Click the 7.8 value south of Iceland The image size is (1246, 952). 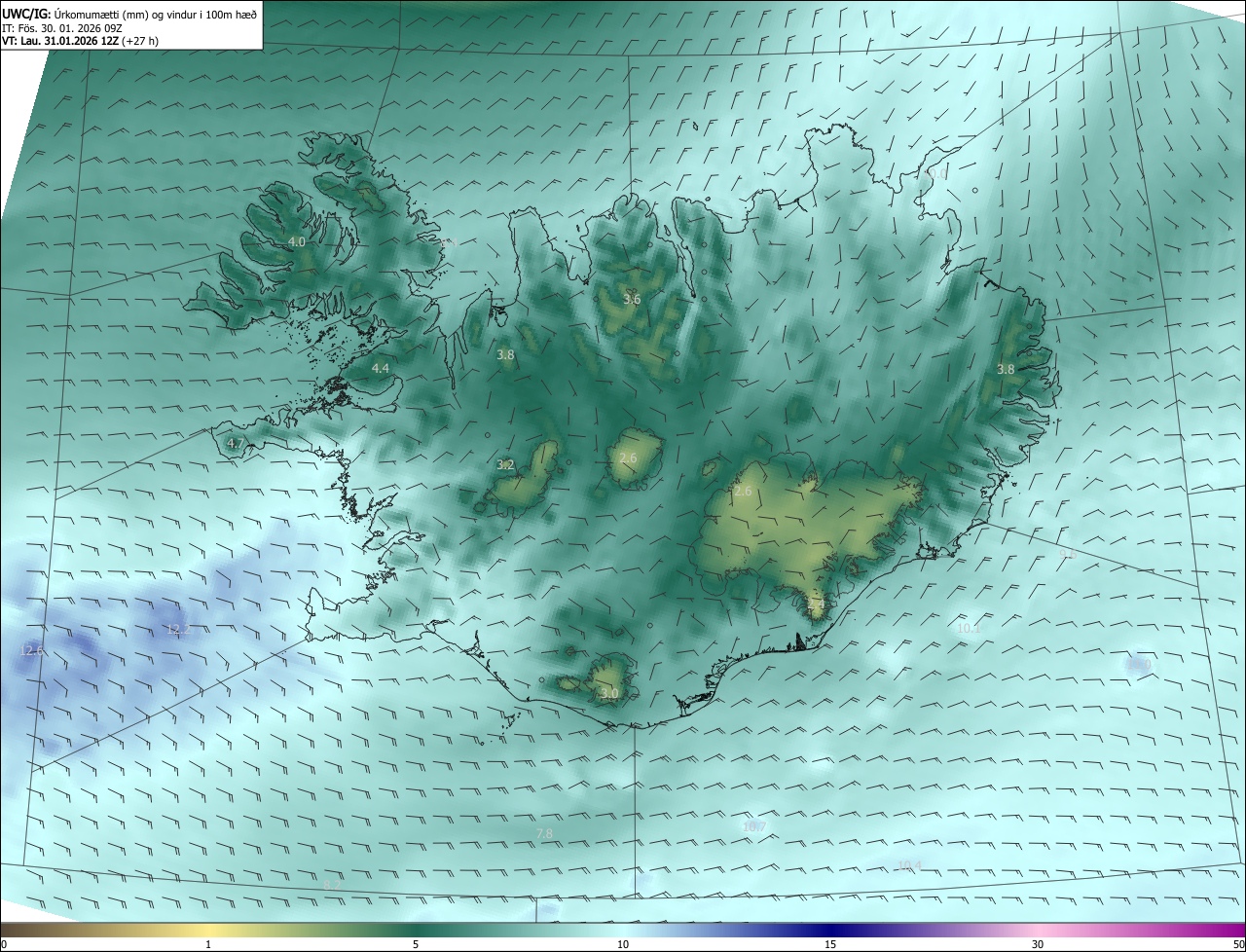[x=544, y=833]
